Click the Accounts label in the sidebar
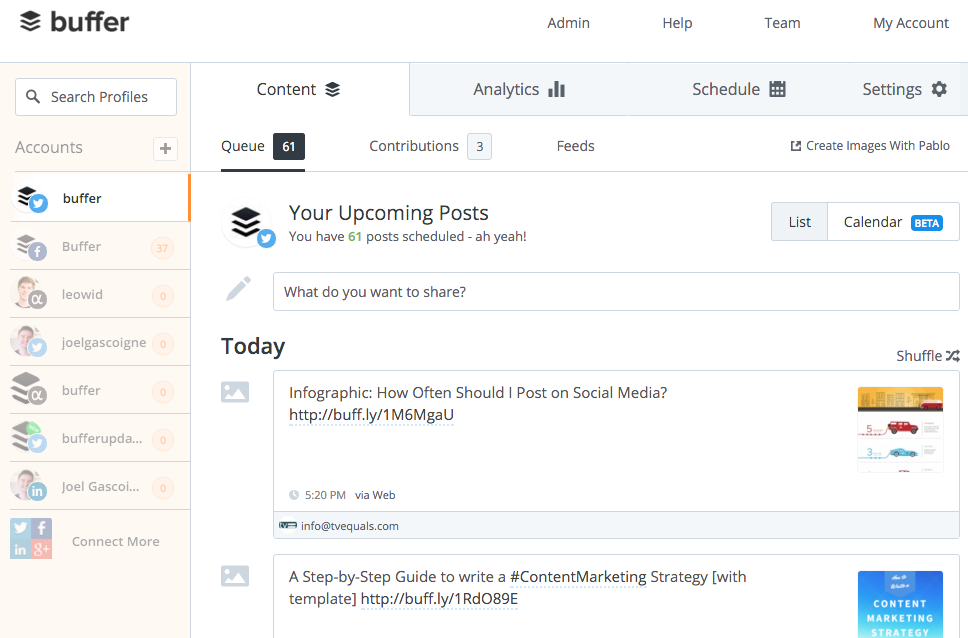This screenshot has height=638, width=968. tap(49, 148)
